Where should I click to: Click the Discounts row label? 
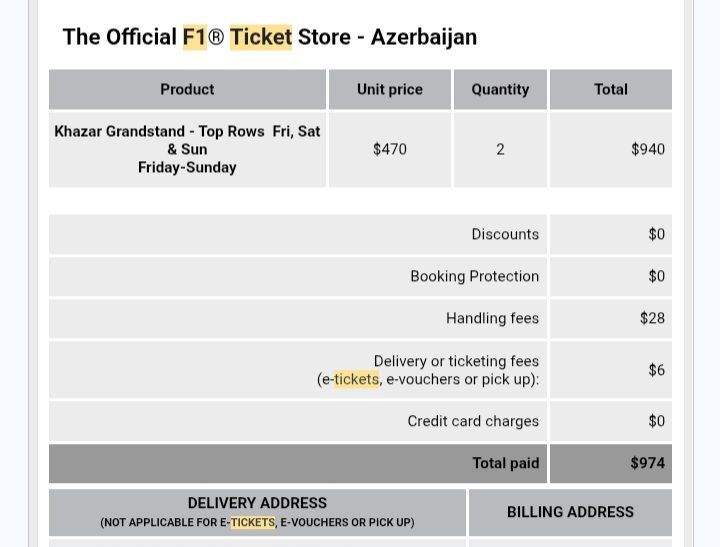505,234
